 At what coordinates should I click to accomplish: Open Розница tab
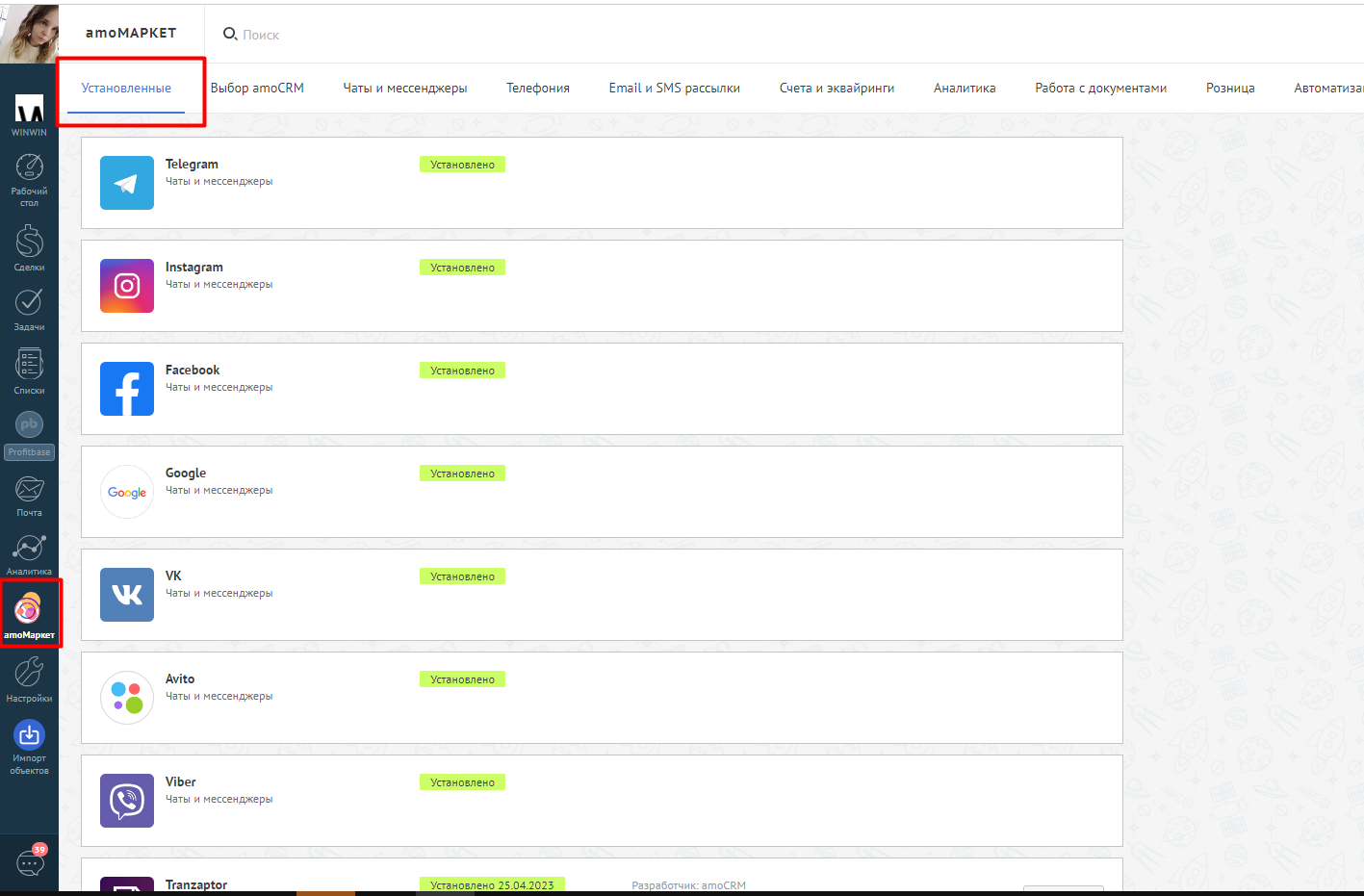tap(1230, 88)
